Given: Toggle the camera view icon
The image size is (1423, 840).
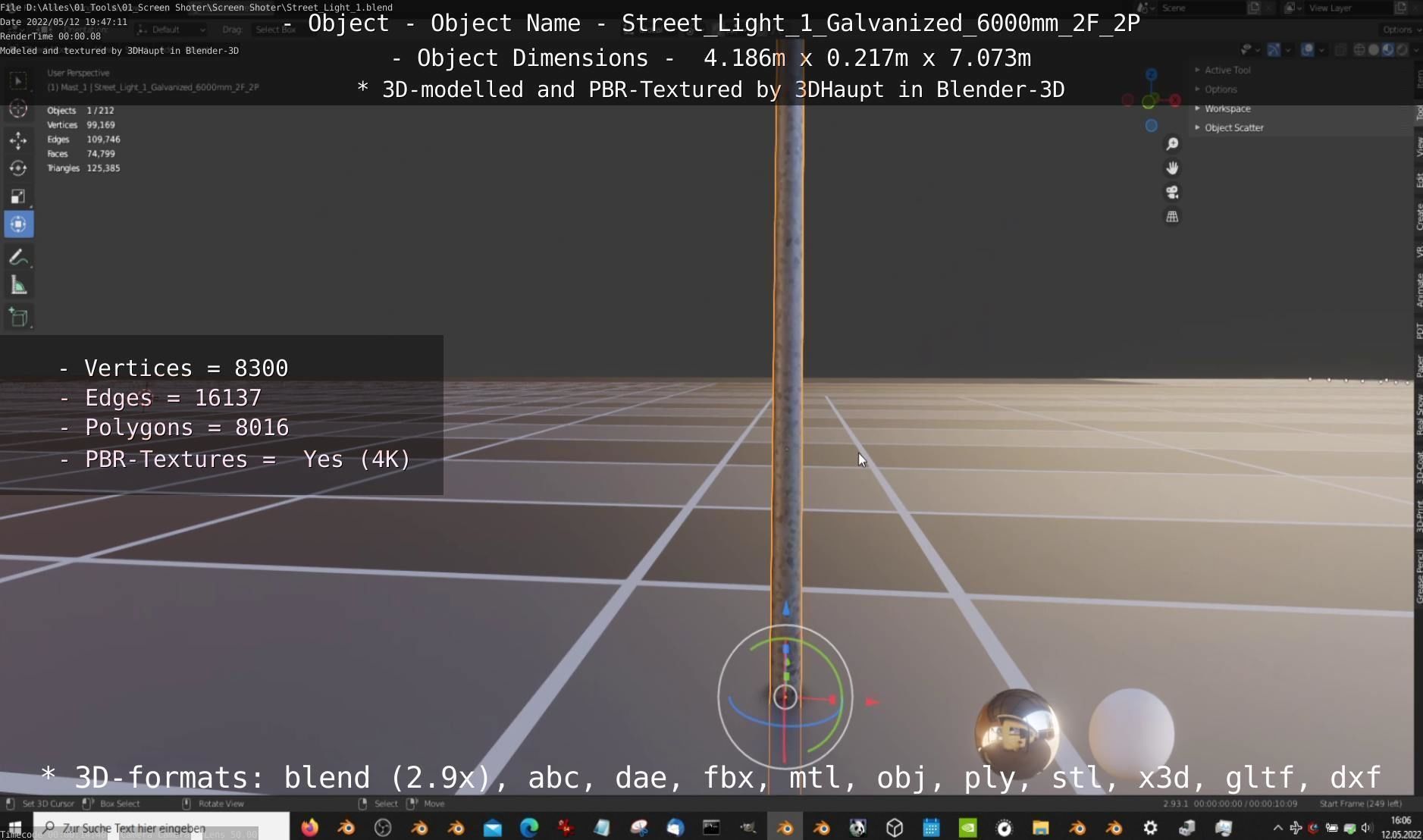Looking at the screenshot, I should (x=1172, y=193).
